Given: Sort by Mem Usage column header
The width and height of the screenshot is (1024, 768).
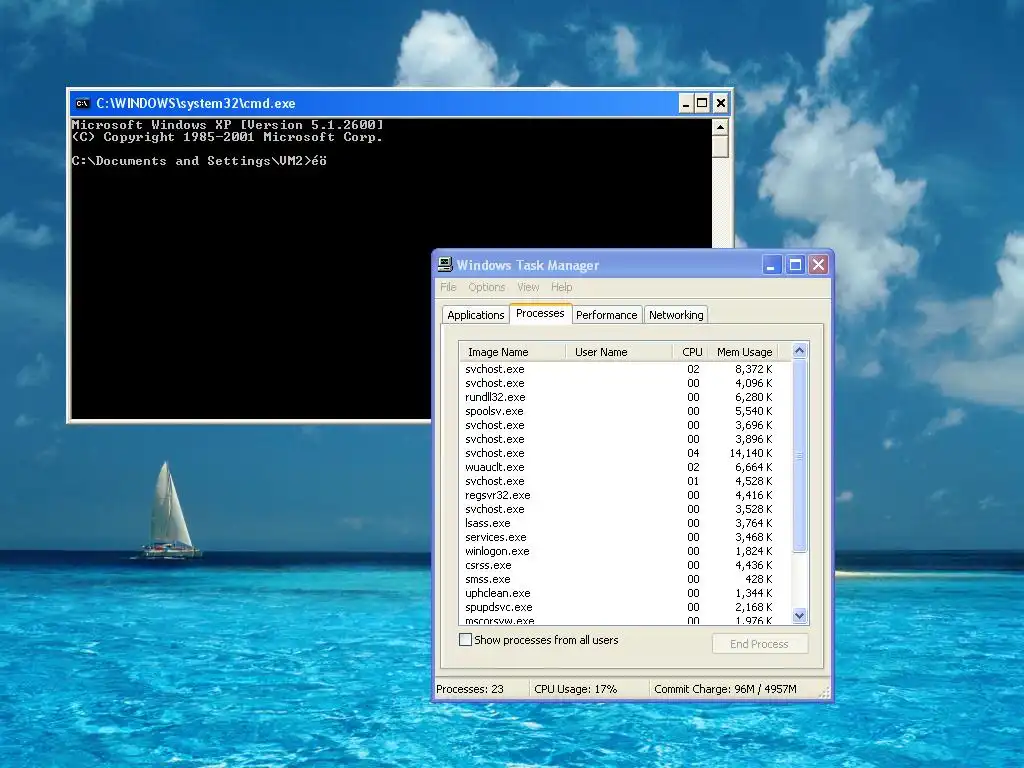Looking at the screenshot, I should (x=744, y=352).
